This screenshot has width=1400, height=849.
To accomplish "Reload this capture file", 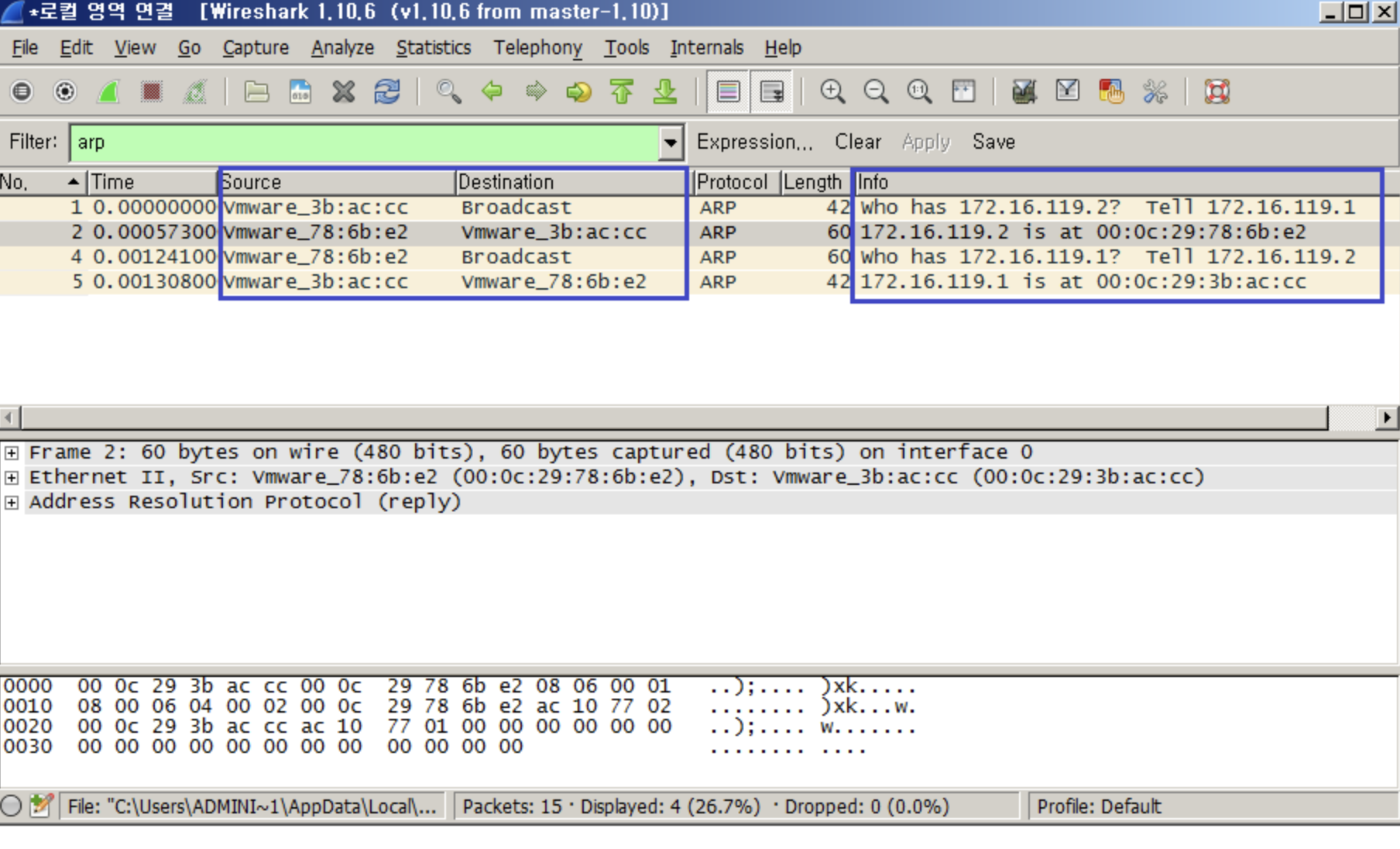I will coord(386,91).
